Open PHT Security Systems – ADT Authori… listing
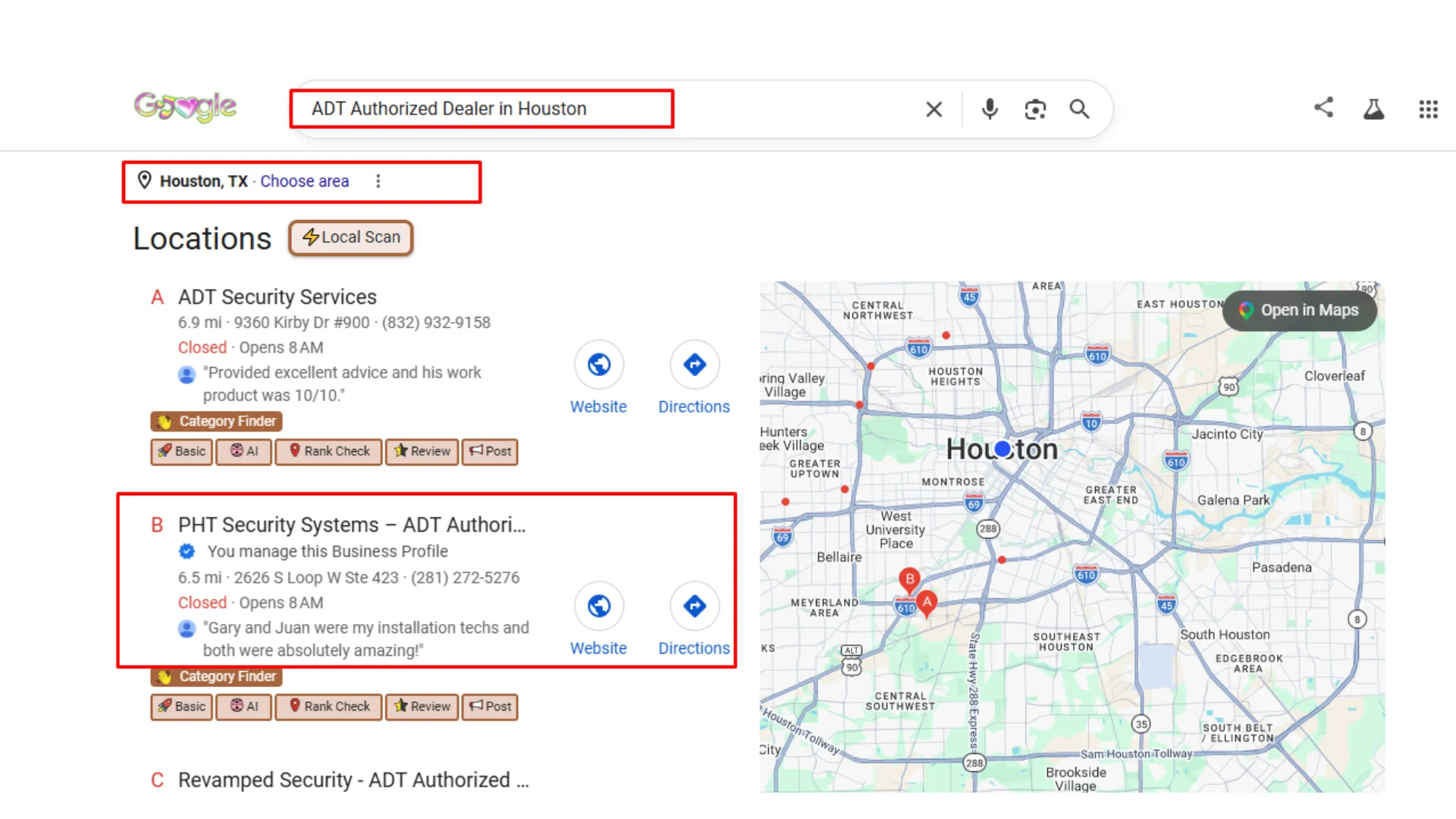 (x=351, y=525)
